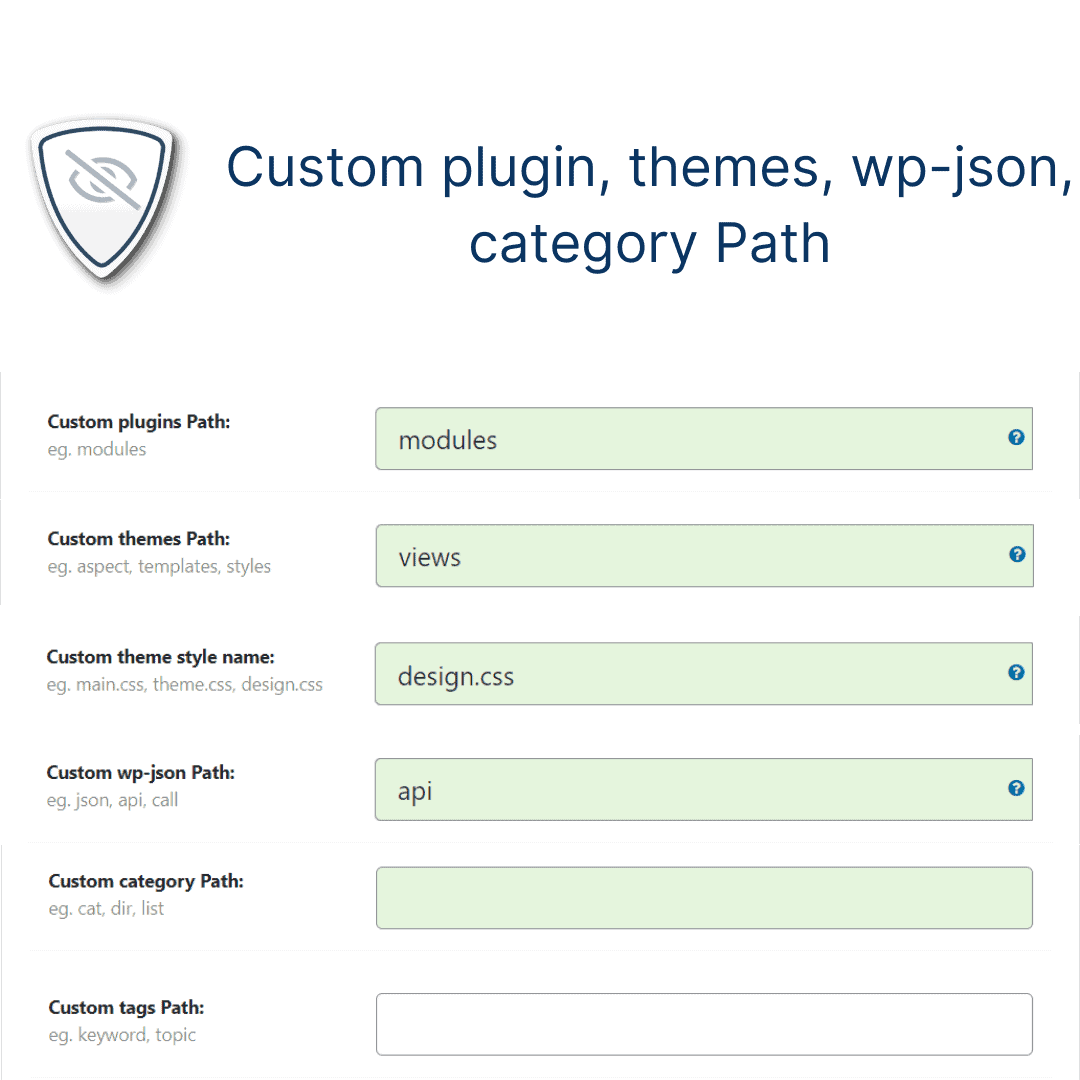Open help tooltip for Custom plugins Path
Viewport: 1080px width, 1080px height.
1016,437
